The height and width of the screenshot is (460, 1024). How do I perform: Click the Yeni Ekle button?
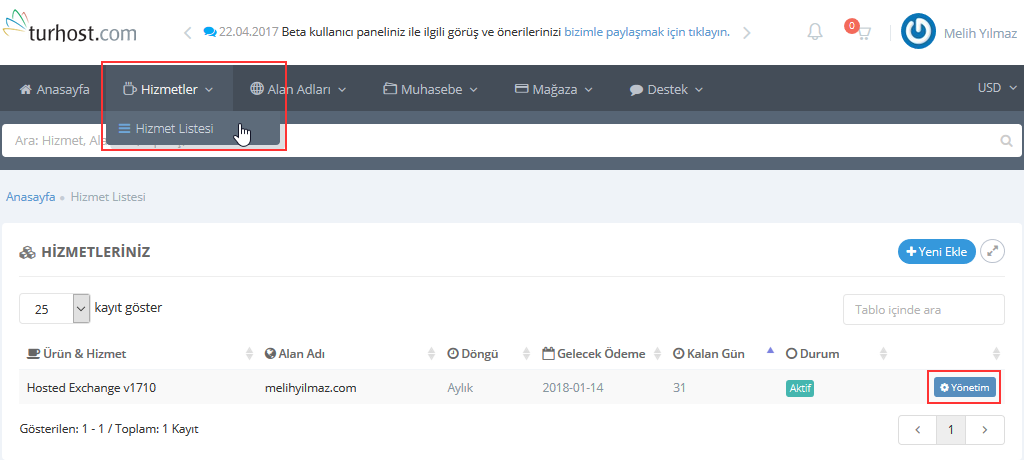936,252
